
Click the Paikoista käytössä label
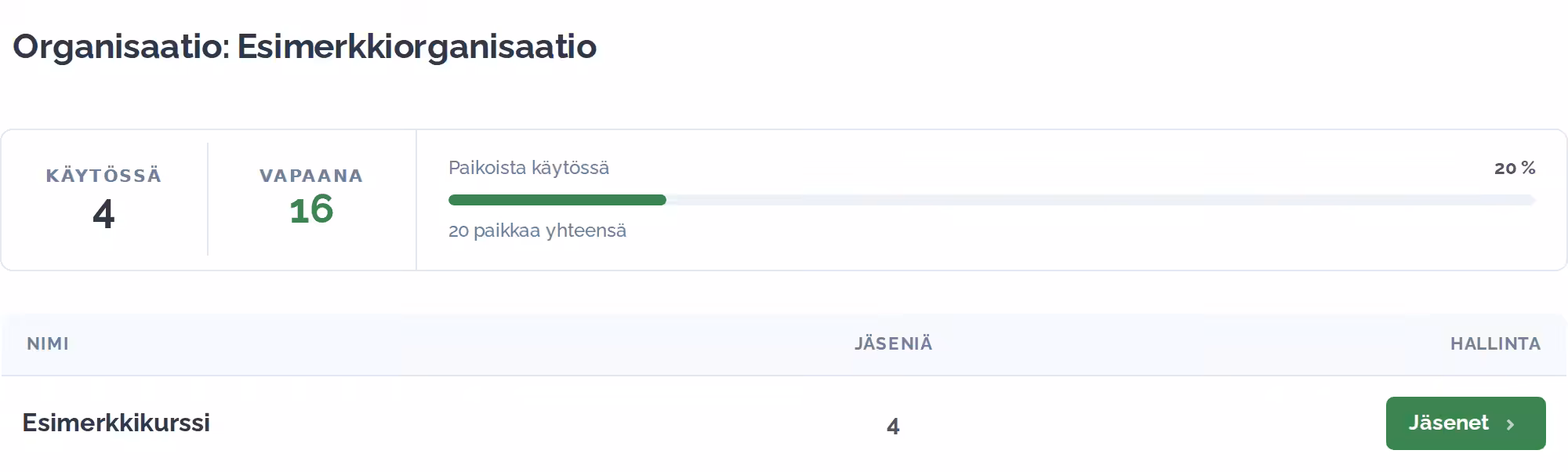tap(528, 168)
